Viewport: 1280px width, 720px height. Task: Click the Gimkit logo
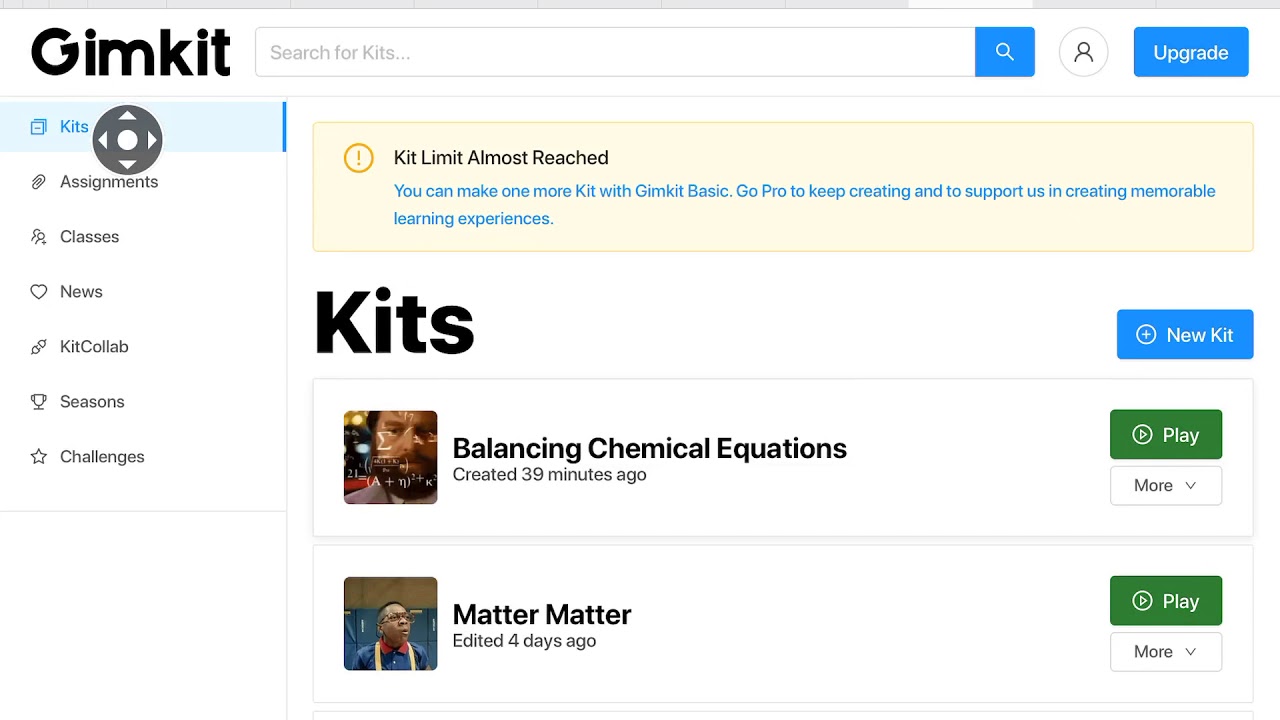(131, 52)
